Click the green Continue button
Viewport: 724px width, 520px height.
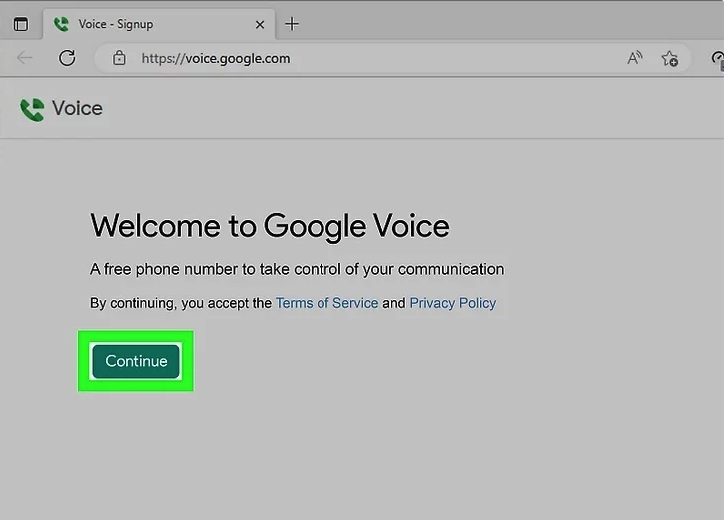point(136,361)
